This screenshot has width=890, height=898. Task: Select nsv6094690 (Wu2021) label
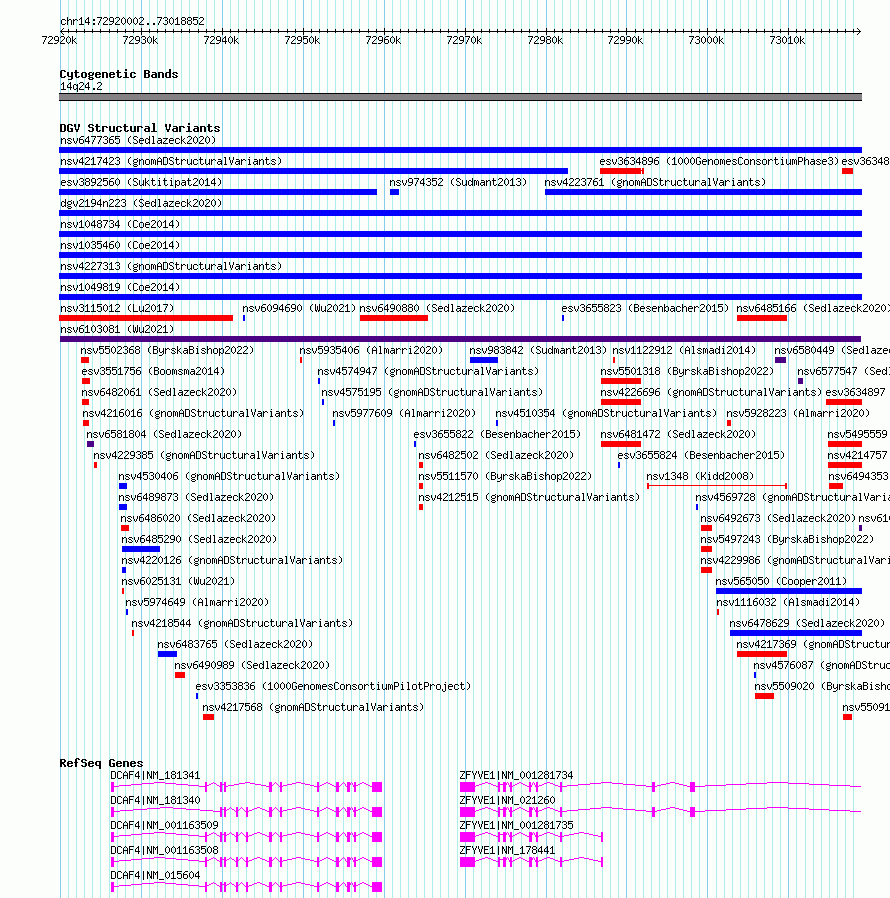(x=299, y=308)
